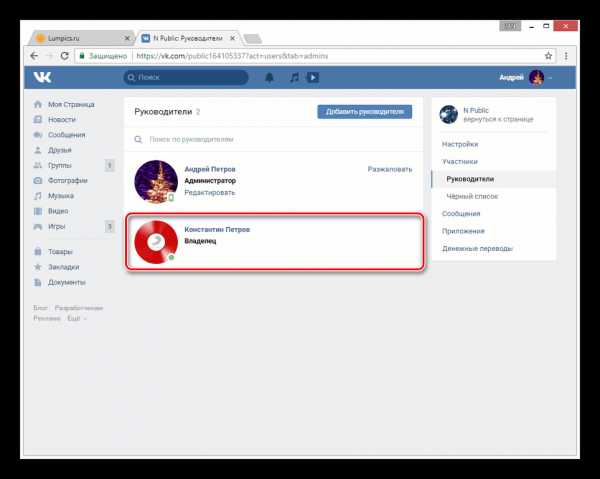The image size is (600, 479).
Task: Click Разжаловать next to Андрей Петров
Action: pyautogui.click(x=390, y=169)
